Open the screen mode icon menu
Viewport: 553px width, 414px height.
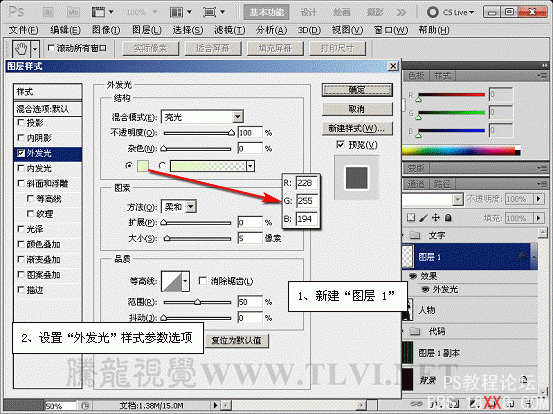coord(214,12)
